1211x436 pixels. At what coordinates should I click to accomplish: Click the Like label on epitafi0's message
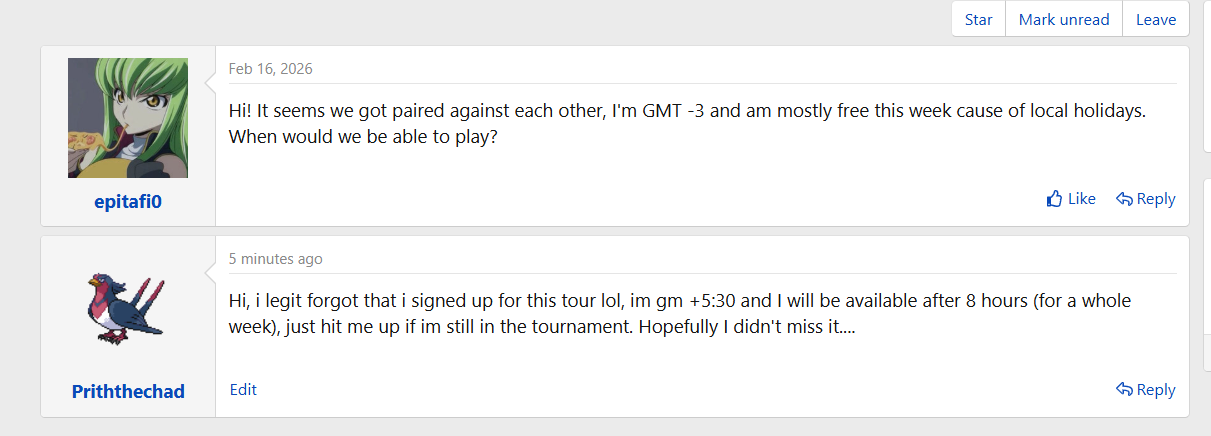pos(1082,199)
